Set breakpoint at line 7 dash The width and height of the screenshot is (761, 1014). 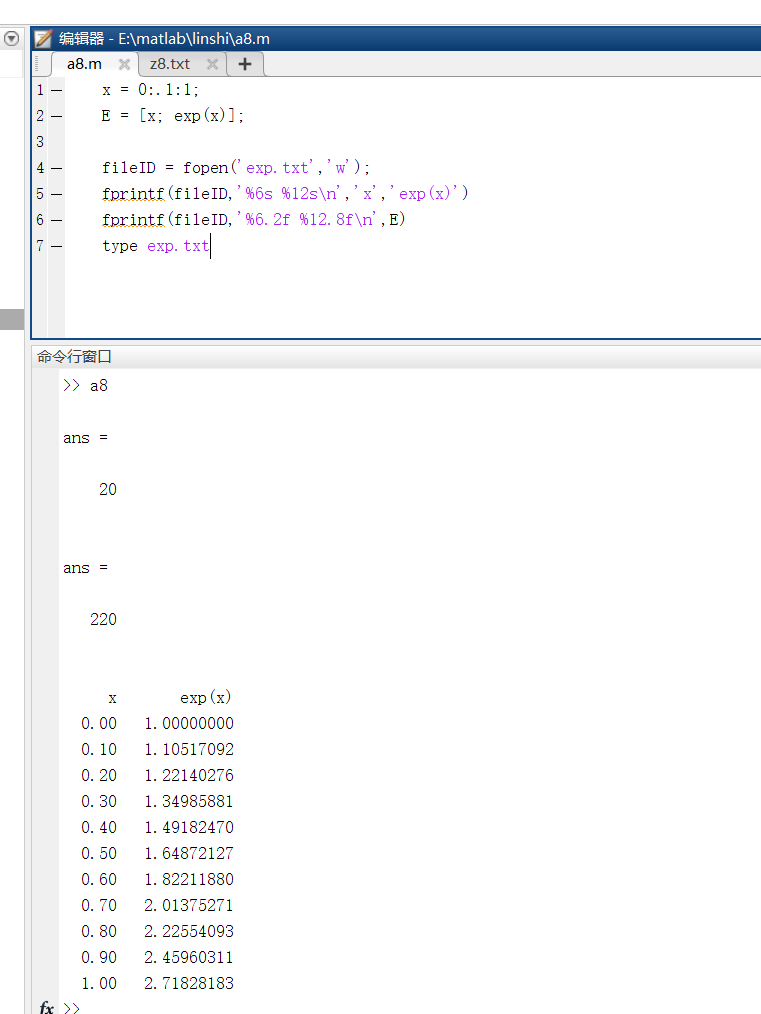(x=57, y=246)
